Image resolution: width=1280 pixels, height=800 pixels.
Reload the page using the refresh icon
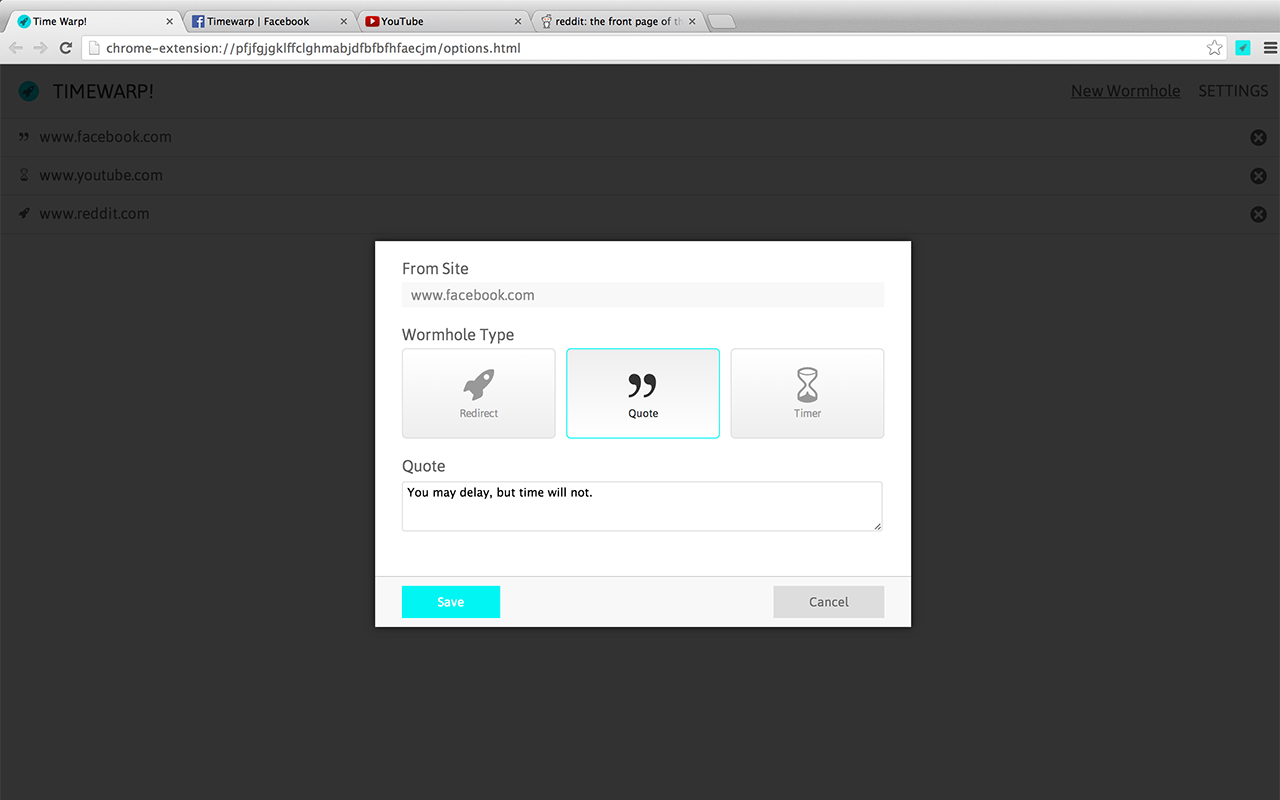[x=66, y=48]
